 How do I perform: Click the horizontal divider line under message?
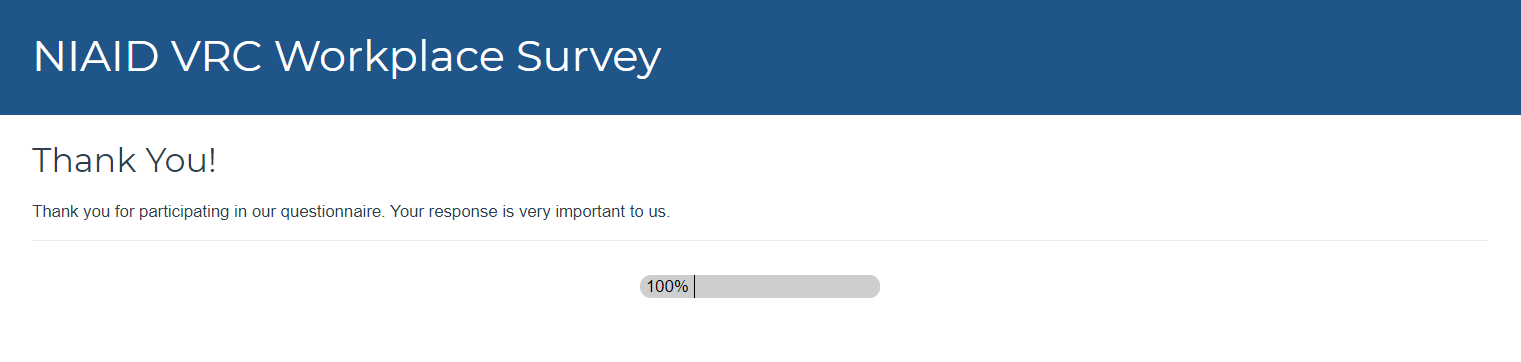pos(760,241)
